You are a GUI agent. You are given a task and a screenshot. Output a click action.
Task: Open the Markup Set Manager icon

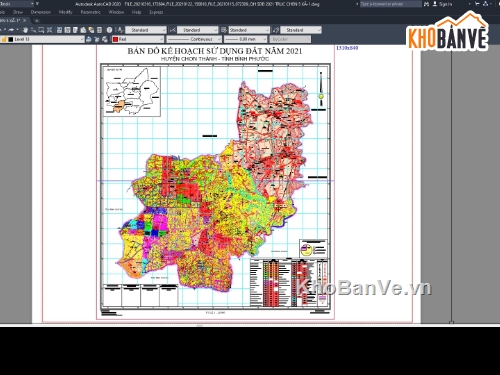[x=91, y=30]
